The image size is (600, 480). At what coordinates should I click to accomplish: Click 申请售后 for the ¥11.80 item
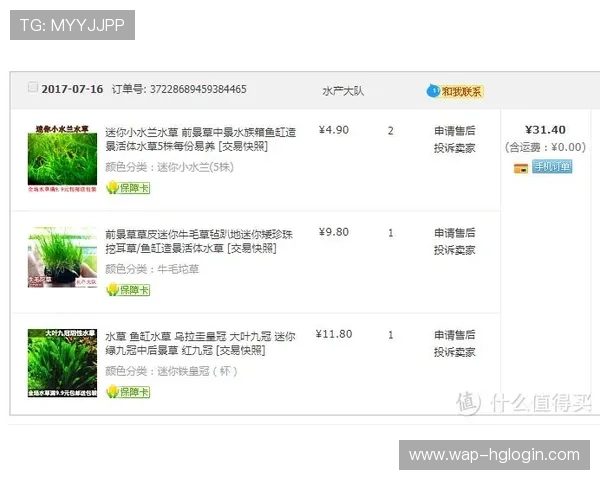point(455,335)
